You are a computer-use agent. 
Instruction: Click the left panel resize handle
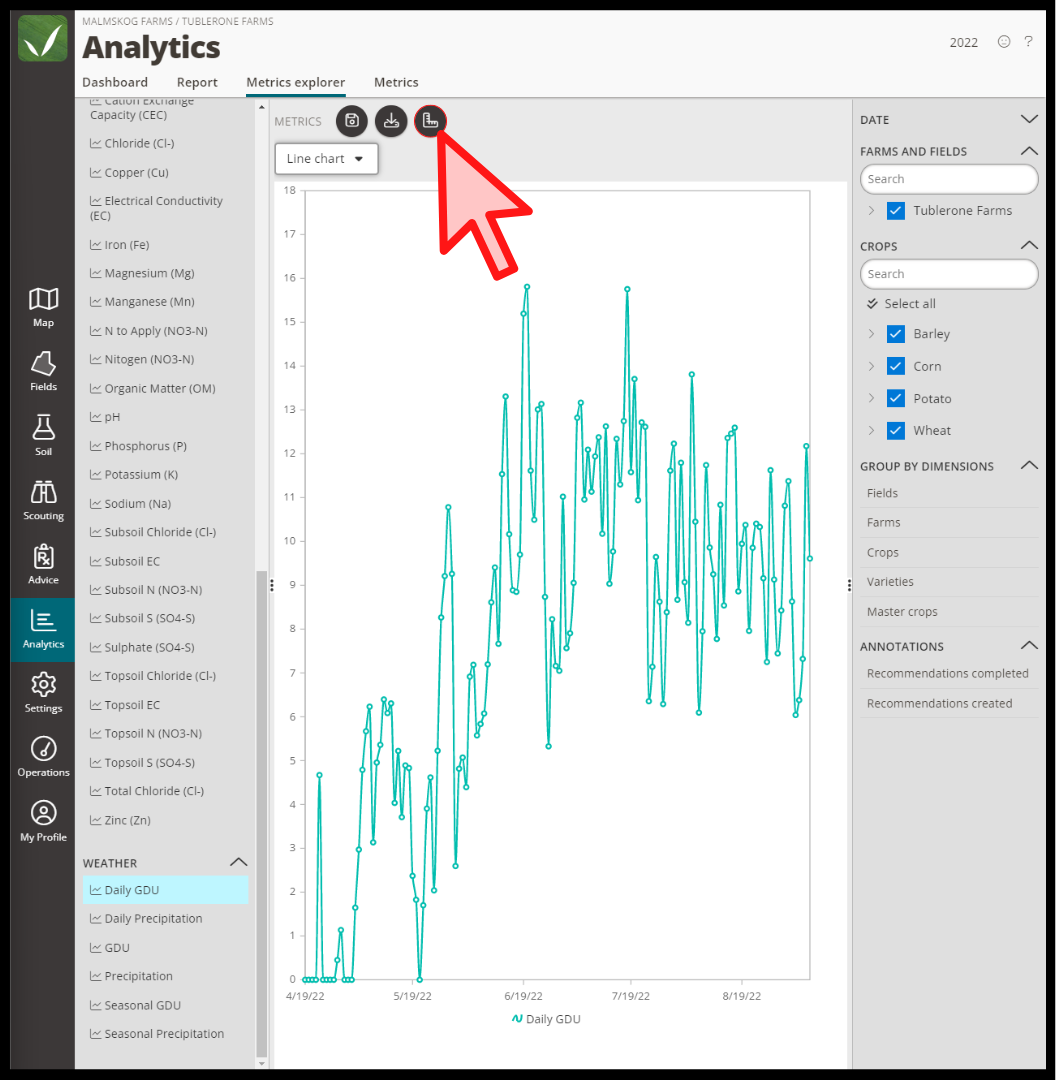(272, 585)
